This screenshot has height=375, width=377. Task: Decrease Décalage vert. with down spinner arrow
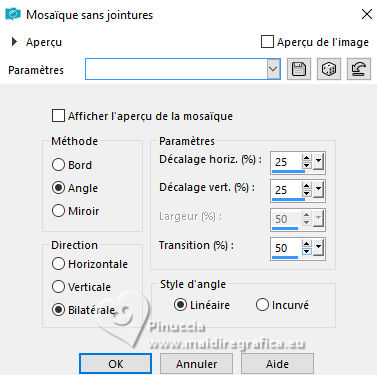pos(306,194)
